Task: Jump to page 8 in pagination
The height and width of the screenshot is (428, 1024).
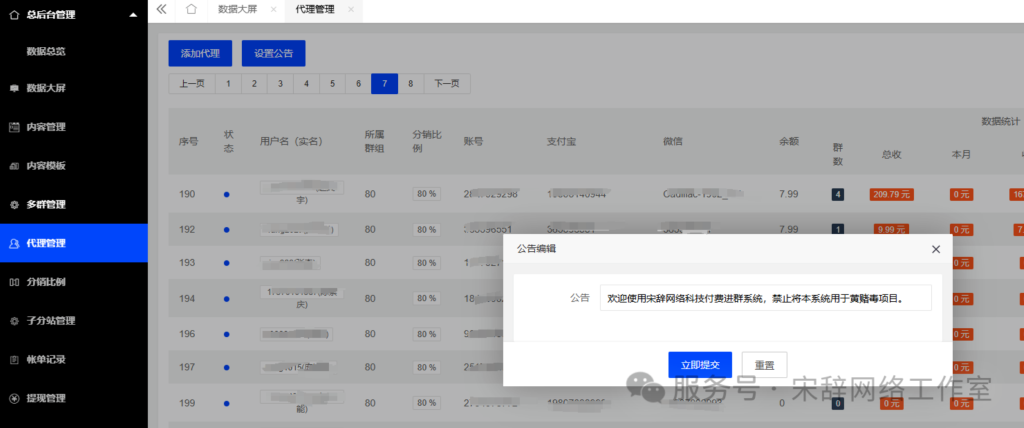Action: 411,84
